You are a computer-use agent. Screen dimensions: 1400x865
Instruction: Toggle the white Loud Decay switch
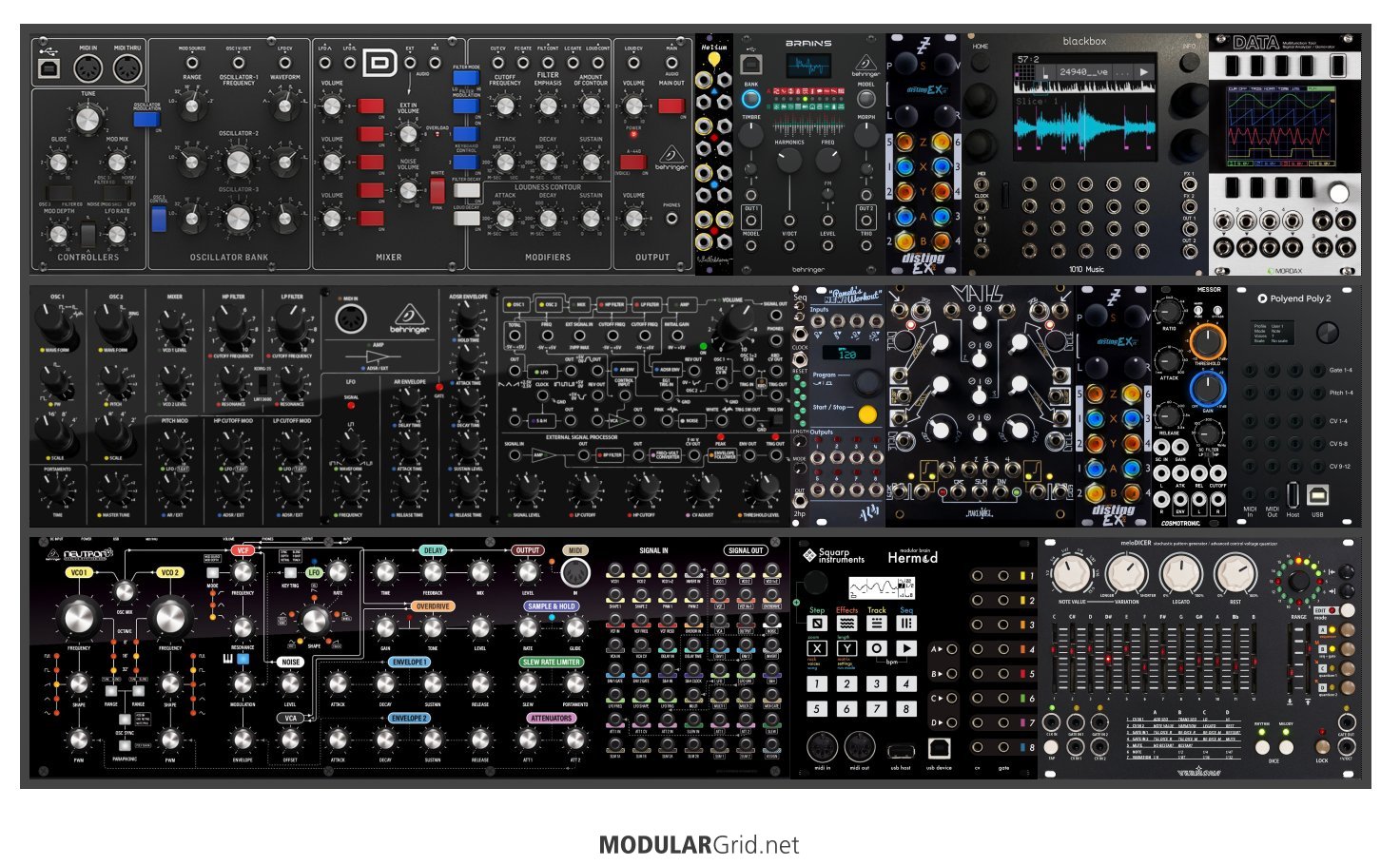coord(466,218)
